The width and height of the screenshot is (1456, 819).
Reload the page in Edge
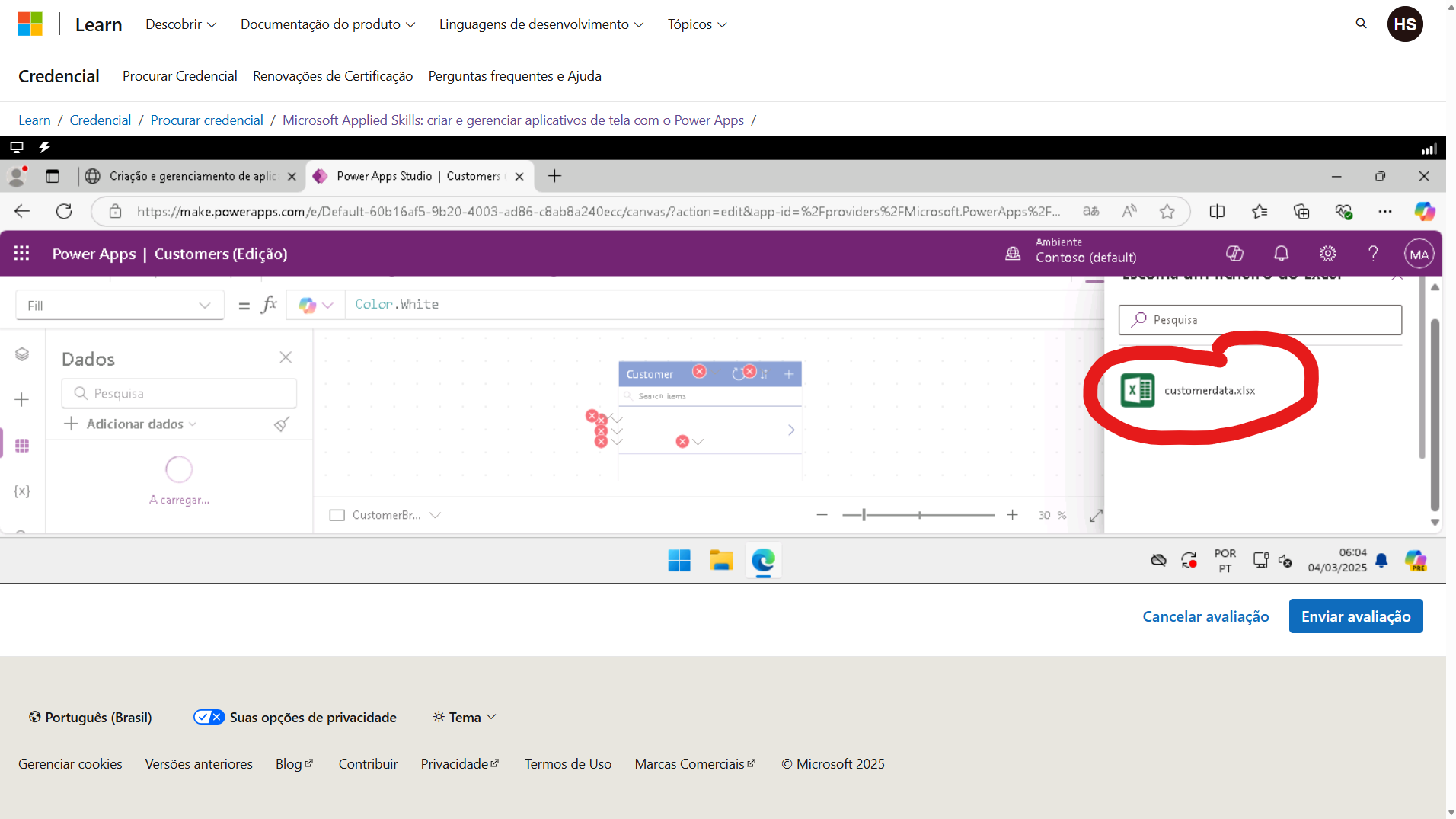tap(64, 212)
